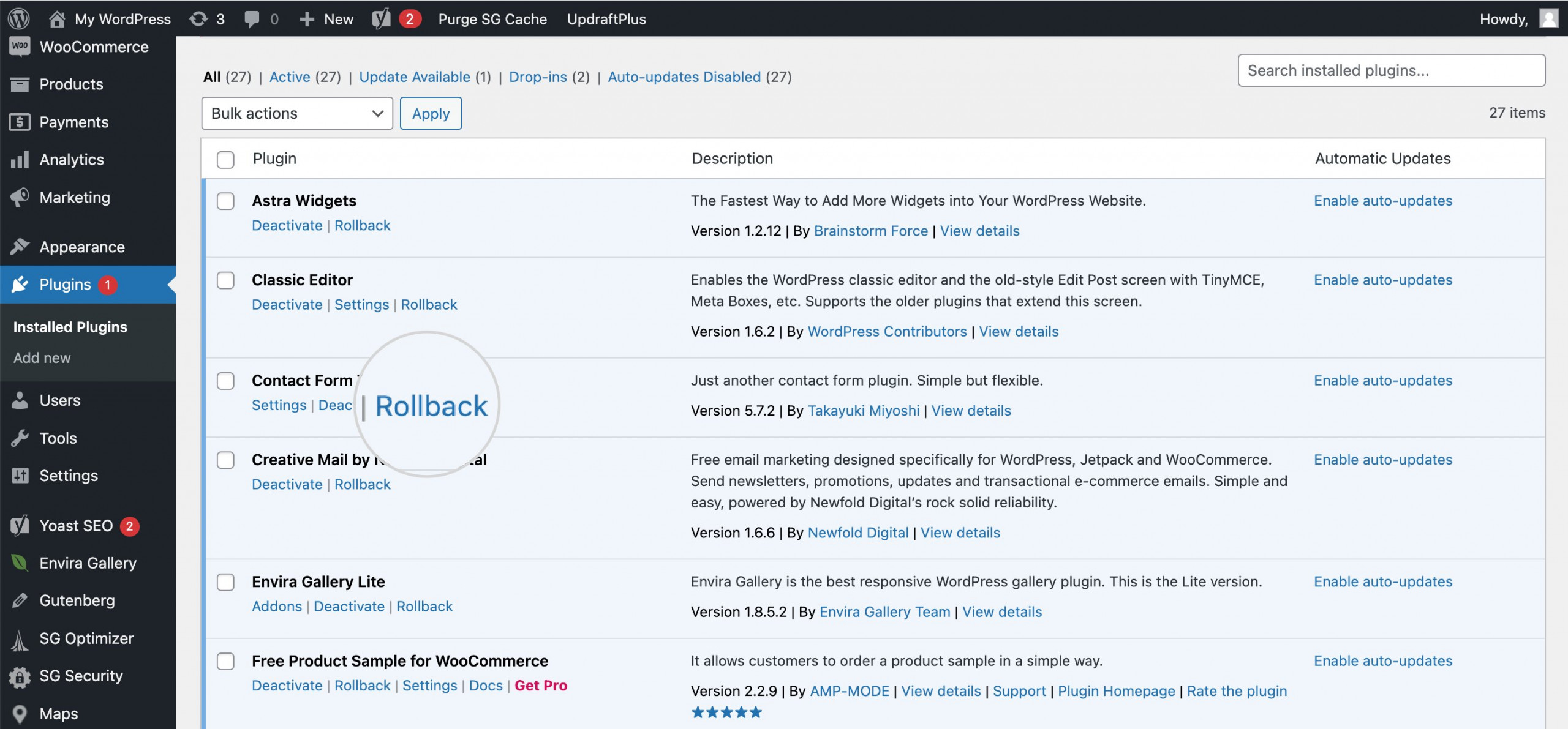Check the Envira Gallery Lite checkbox
Viewport: 1568px width, 729px height.
click(x=225, y=582)
